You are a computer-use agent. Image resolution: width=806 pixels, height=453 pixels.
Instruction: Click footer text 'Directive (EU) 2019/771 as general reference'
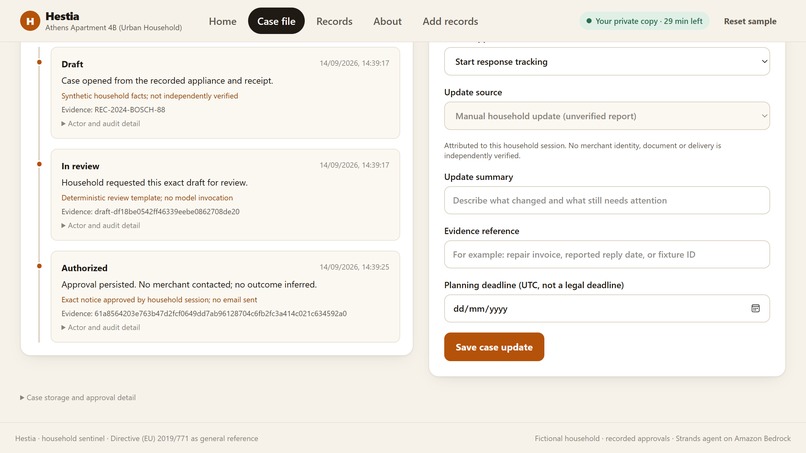(184, 439)
